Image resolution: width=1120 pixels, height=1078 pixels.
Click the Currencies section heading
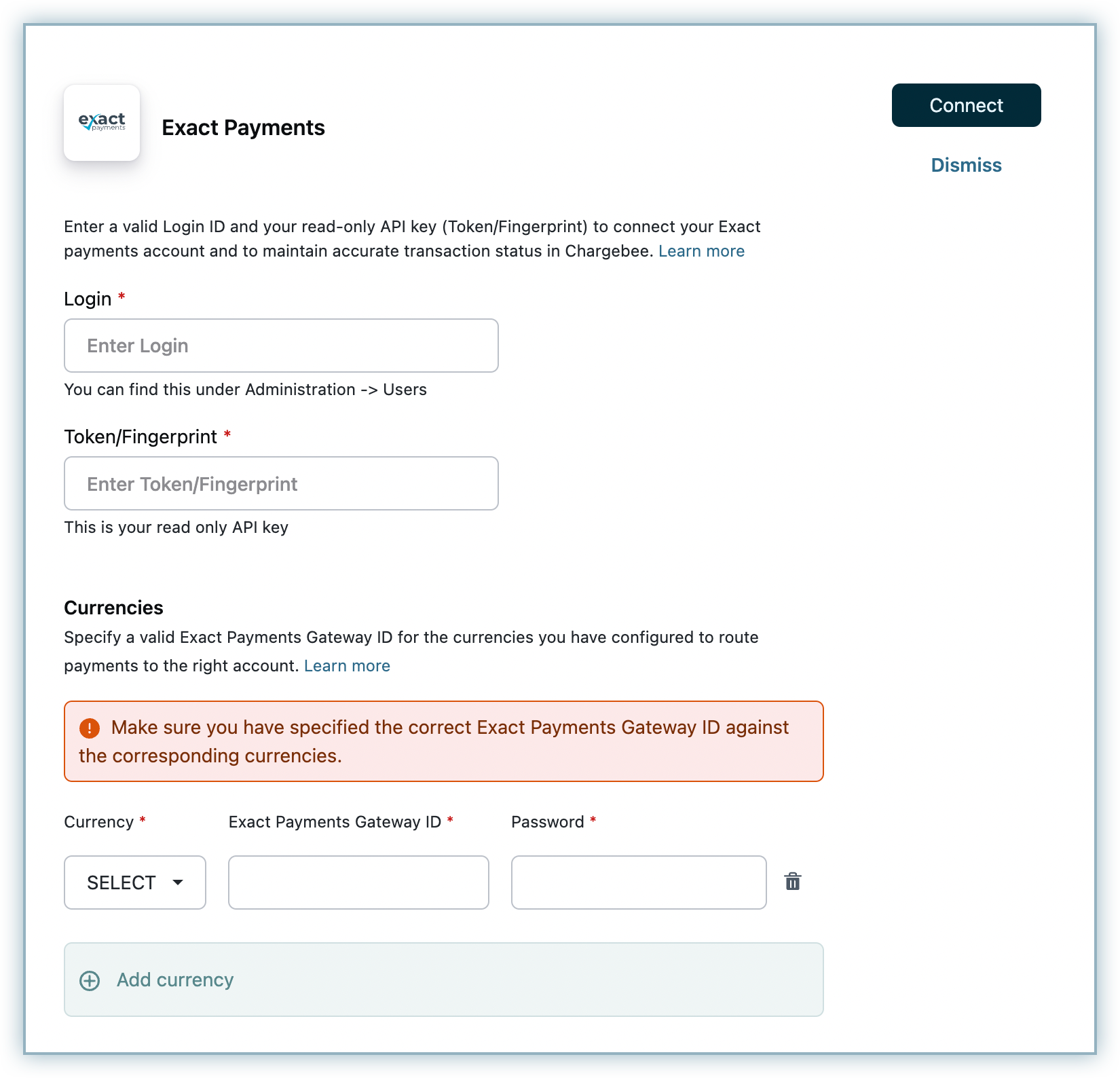pos(113,608)
